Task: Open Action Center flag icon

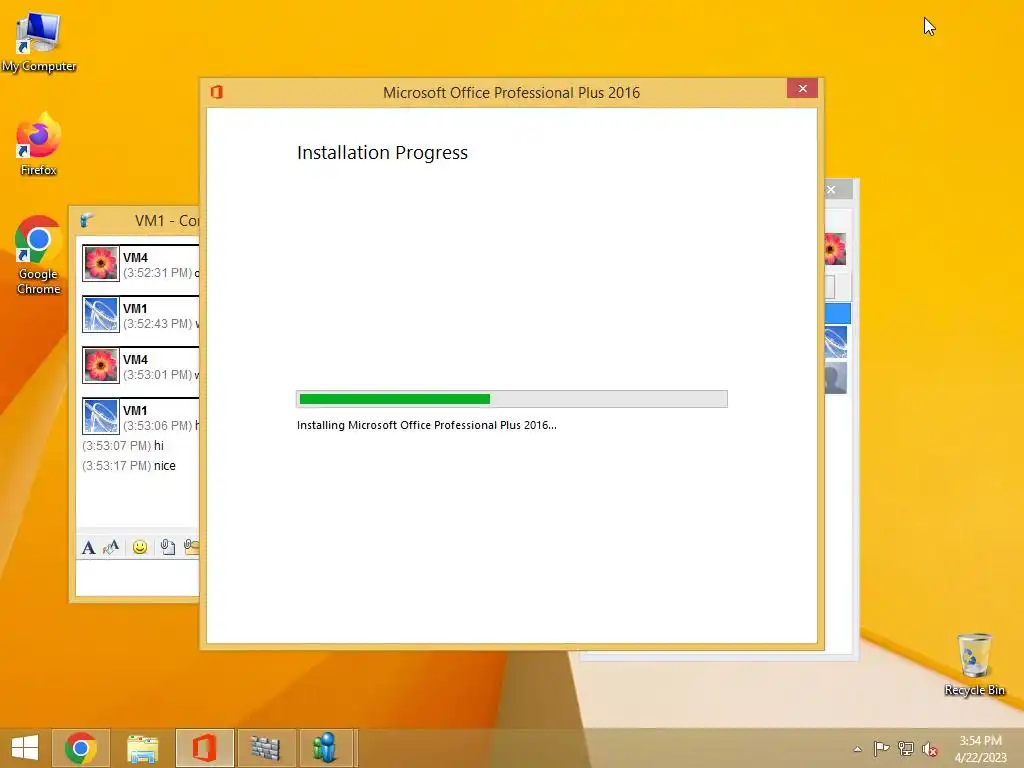Action: (x=881, y=749)
